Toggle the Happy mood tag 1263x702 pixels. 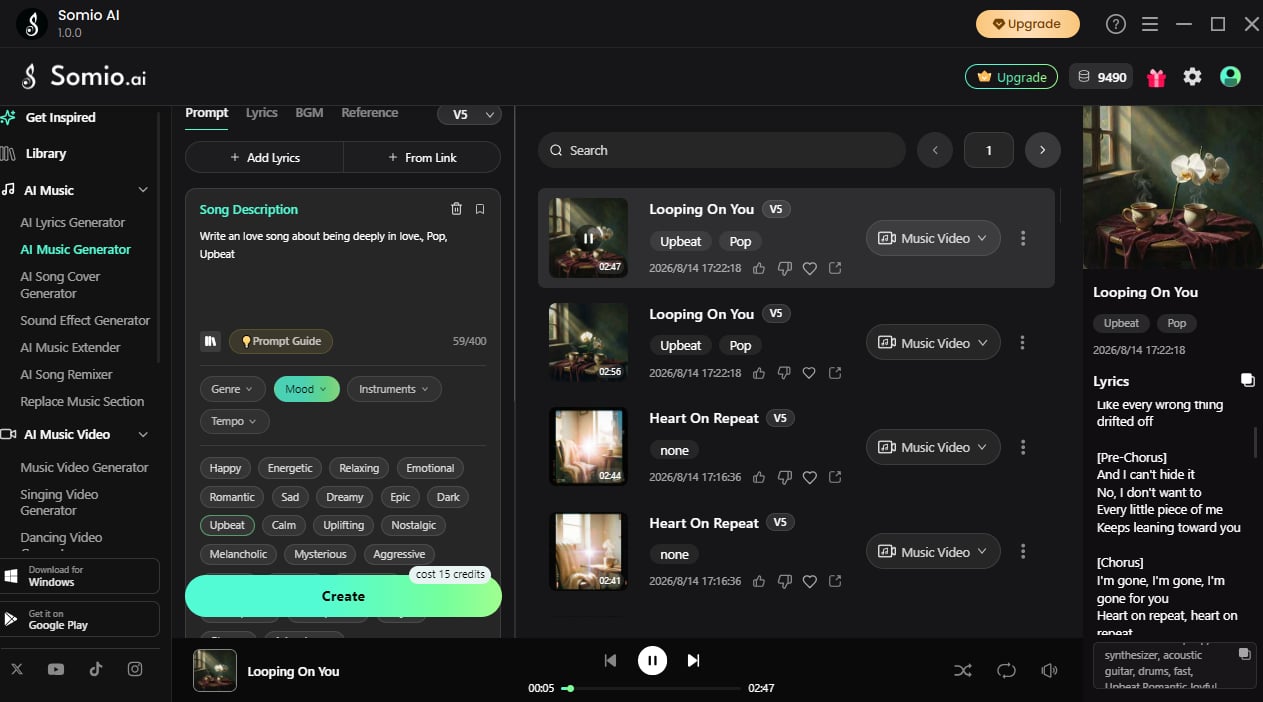(226, 468)
